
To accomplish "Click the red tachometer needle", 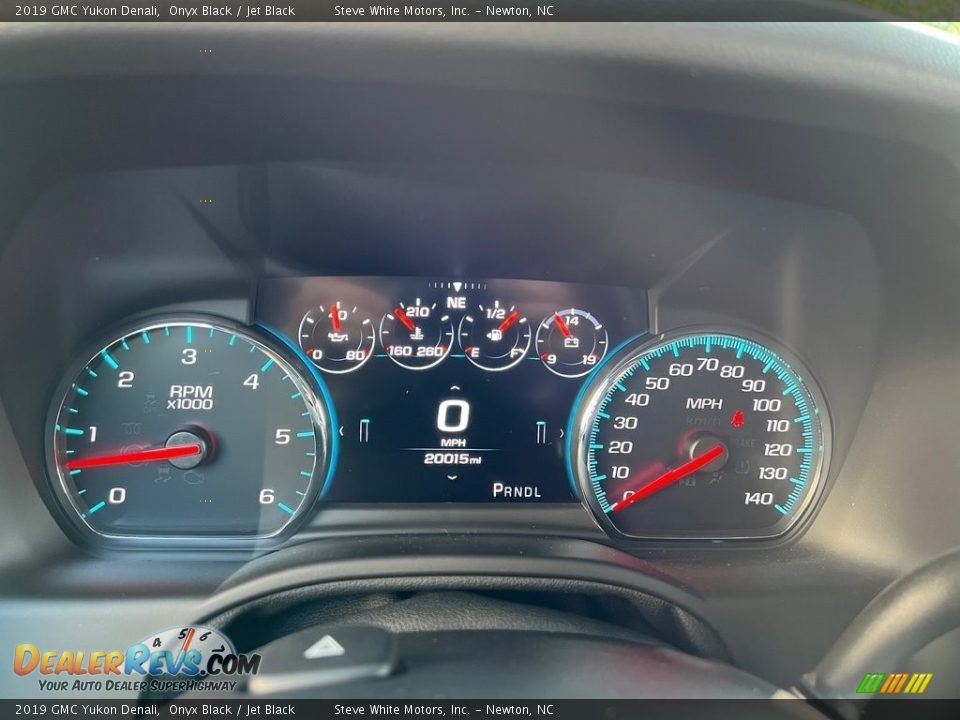I will [132, 457].
